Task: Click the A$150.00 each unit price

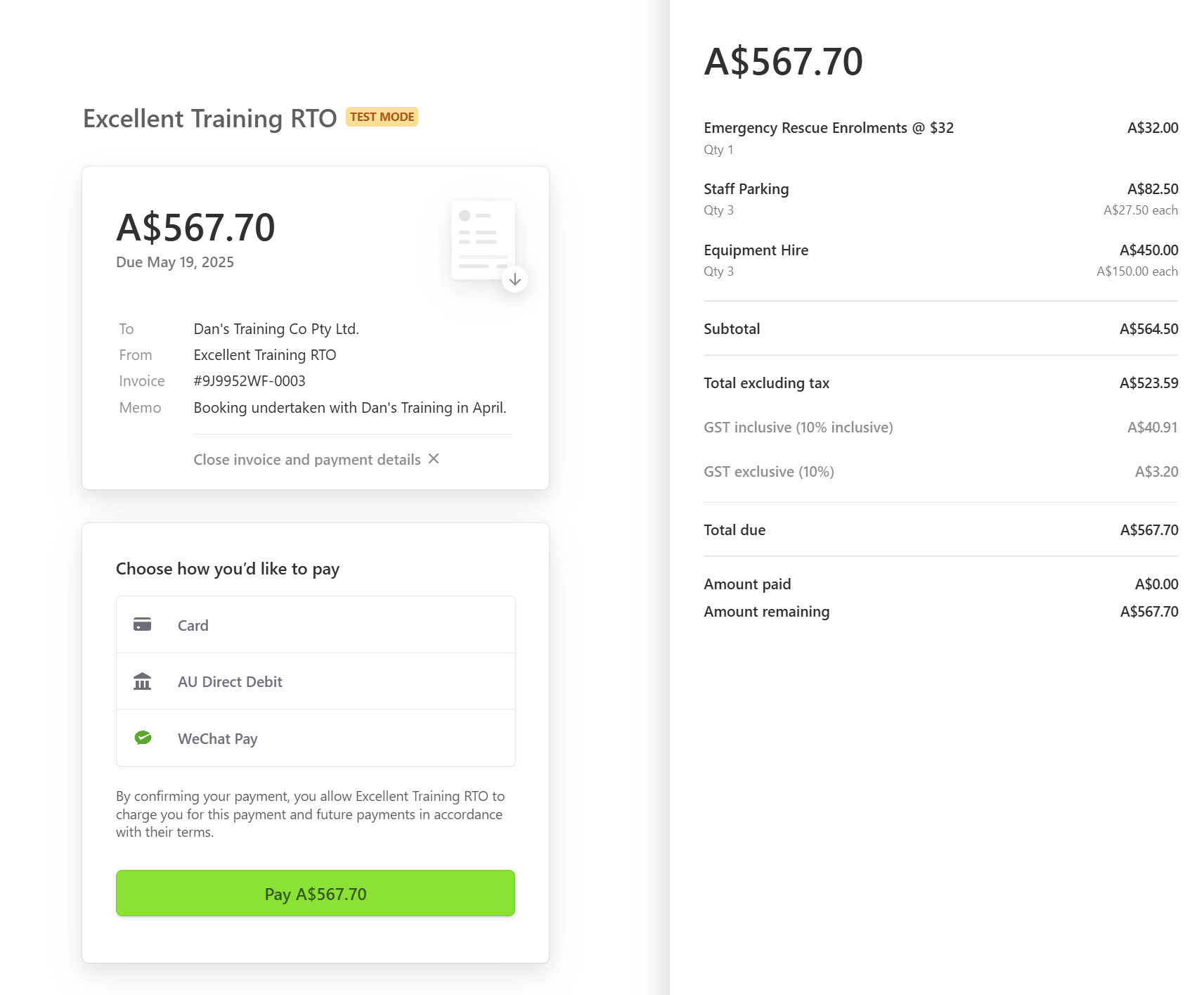Action: tap(1137, 271)
